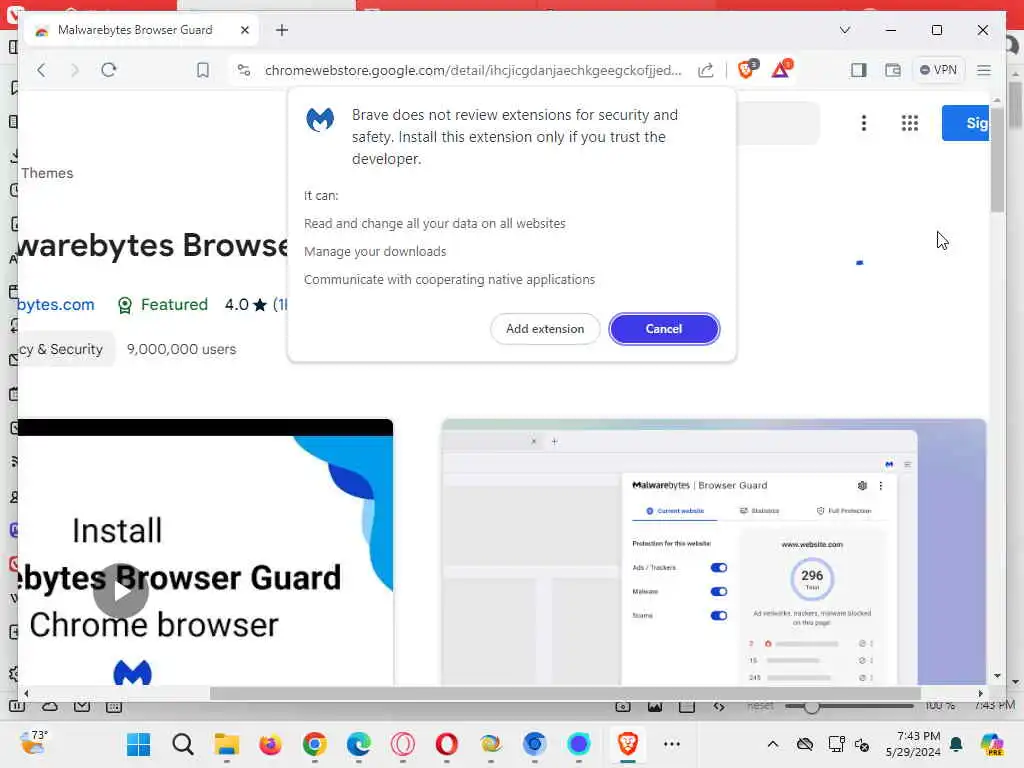Click the vertical scrollbar down arrow
Viewport: 1024px width, 768px height.
click(997, 676)
